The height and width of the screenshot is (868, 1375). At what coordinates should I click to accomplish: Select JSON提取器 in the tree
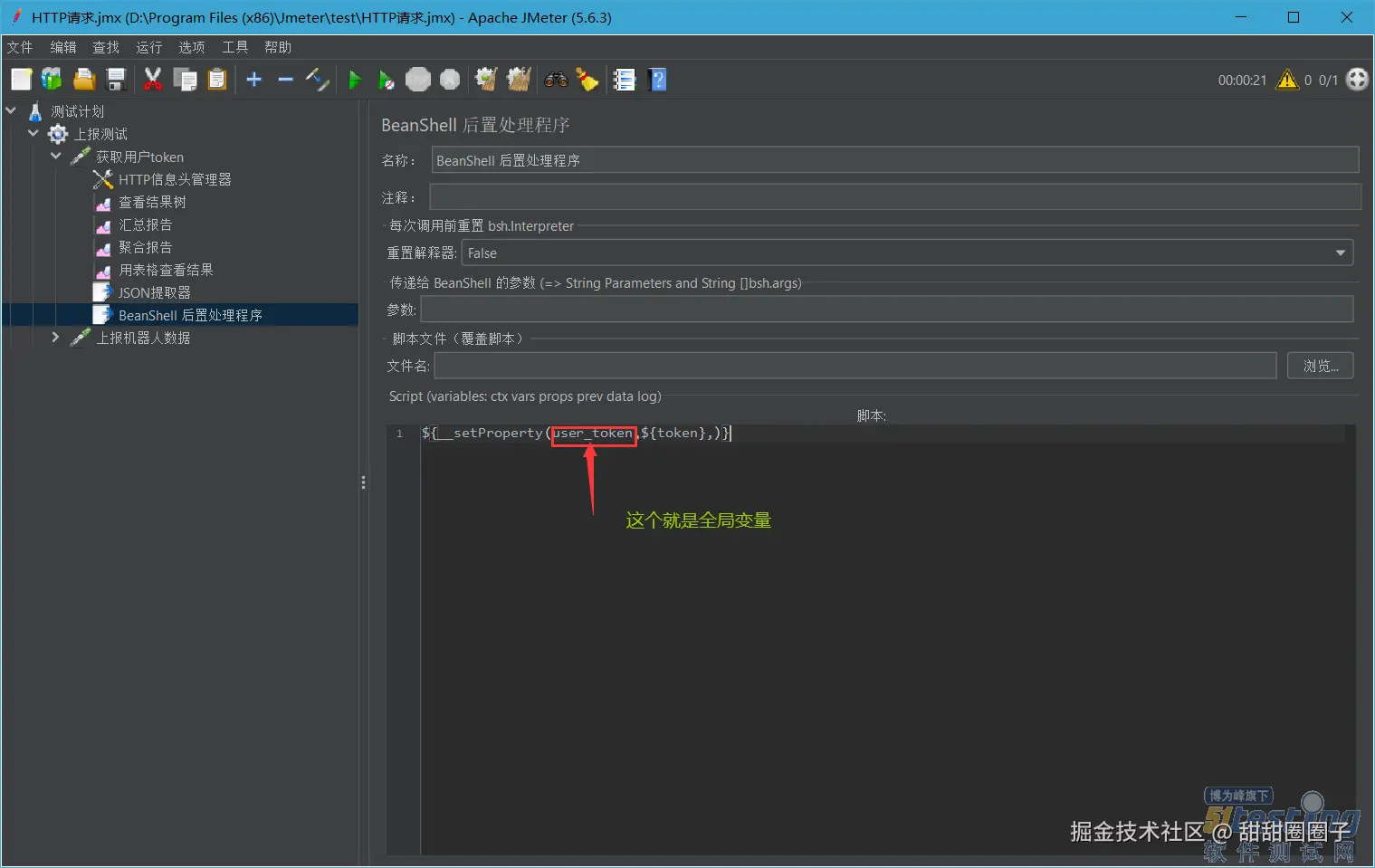pos(154,292)
